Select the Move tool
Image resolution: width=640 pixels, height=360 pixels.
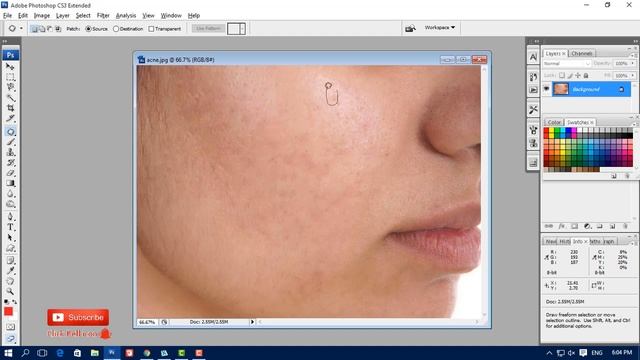click(10, 66)
